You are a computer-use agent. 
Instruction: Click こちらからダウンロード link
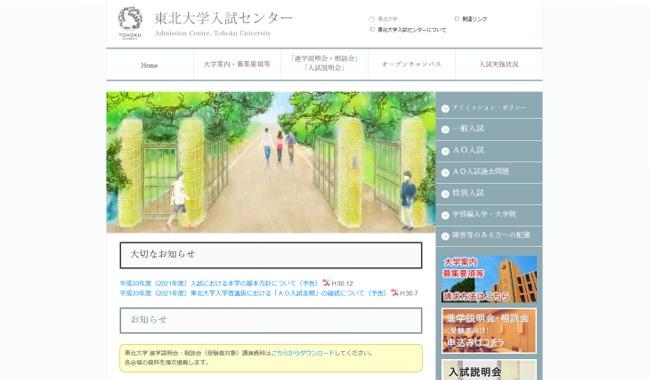click(x=302, y=353)
